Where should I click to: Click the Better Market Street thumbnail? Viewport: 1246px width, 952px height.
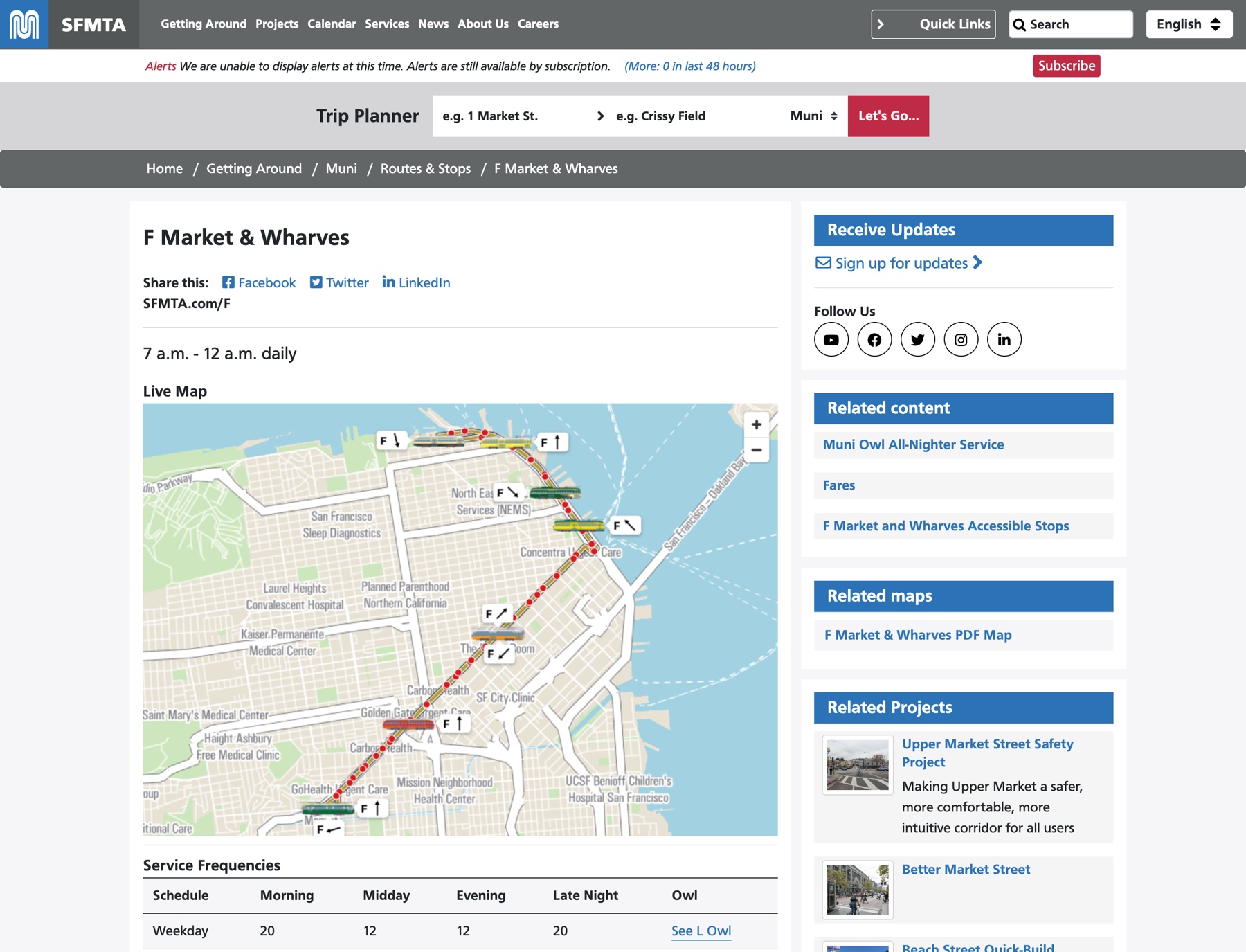(858, 890)
